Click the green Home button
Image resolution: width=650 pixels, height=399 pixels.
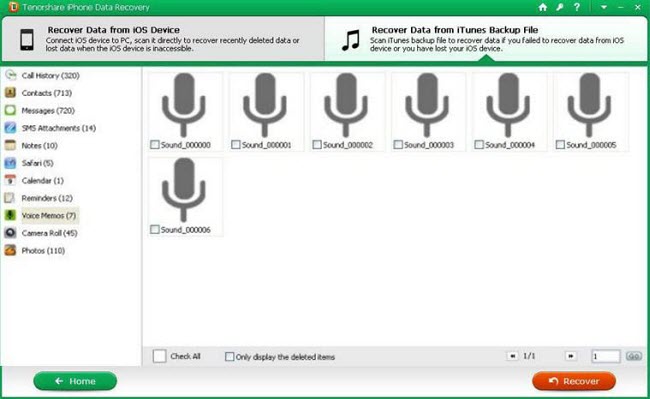click(x=75, y=381)
